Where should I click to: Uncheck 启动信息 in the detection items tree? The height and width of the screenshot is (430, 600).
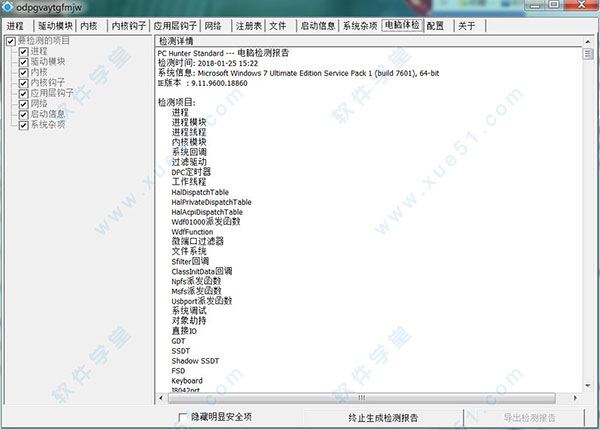point(23,115)
